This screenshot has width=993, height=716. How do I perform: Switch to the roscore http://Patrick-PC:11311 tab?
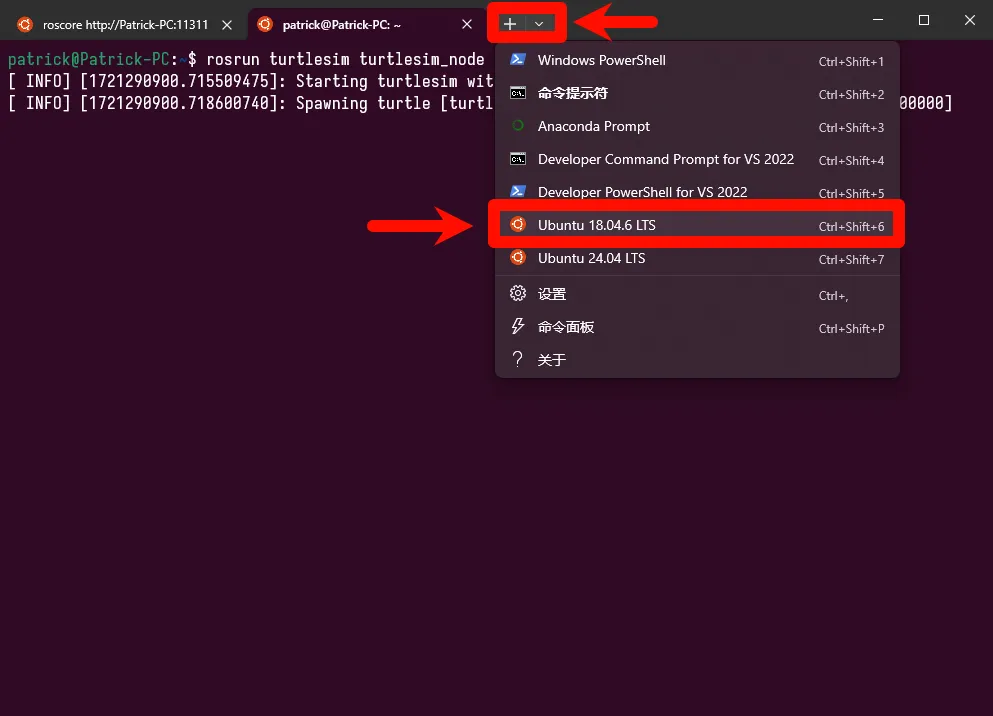pyautogui.click(x=125, y=25)
